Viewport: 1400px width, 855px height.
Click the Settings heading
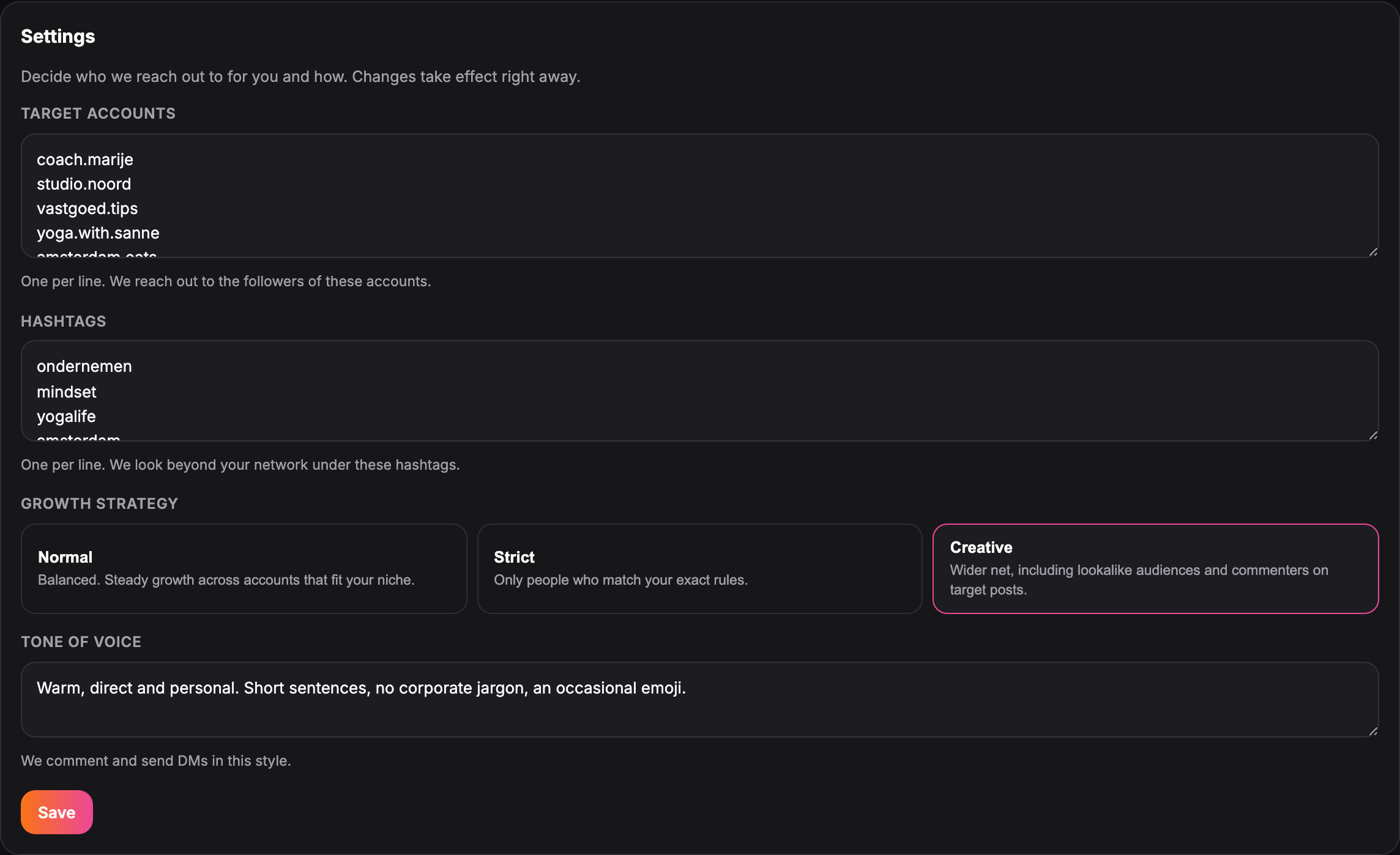58,36
